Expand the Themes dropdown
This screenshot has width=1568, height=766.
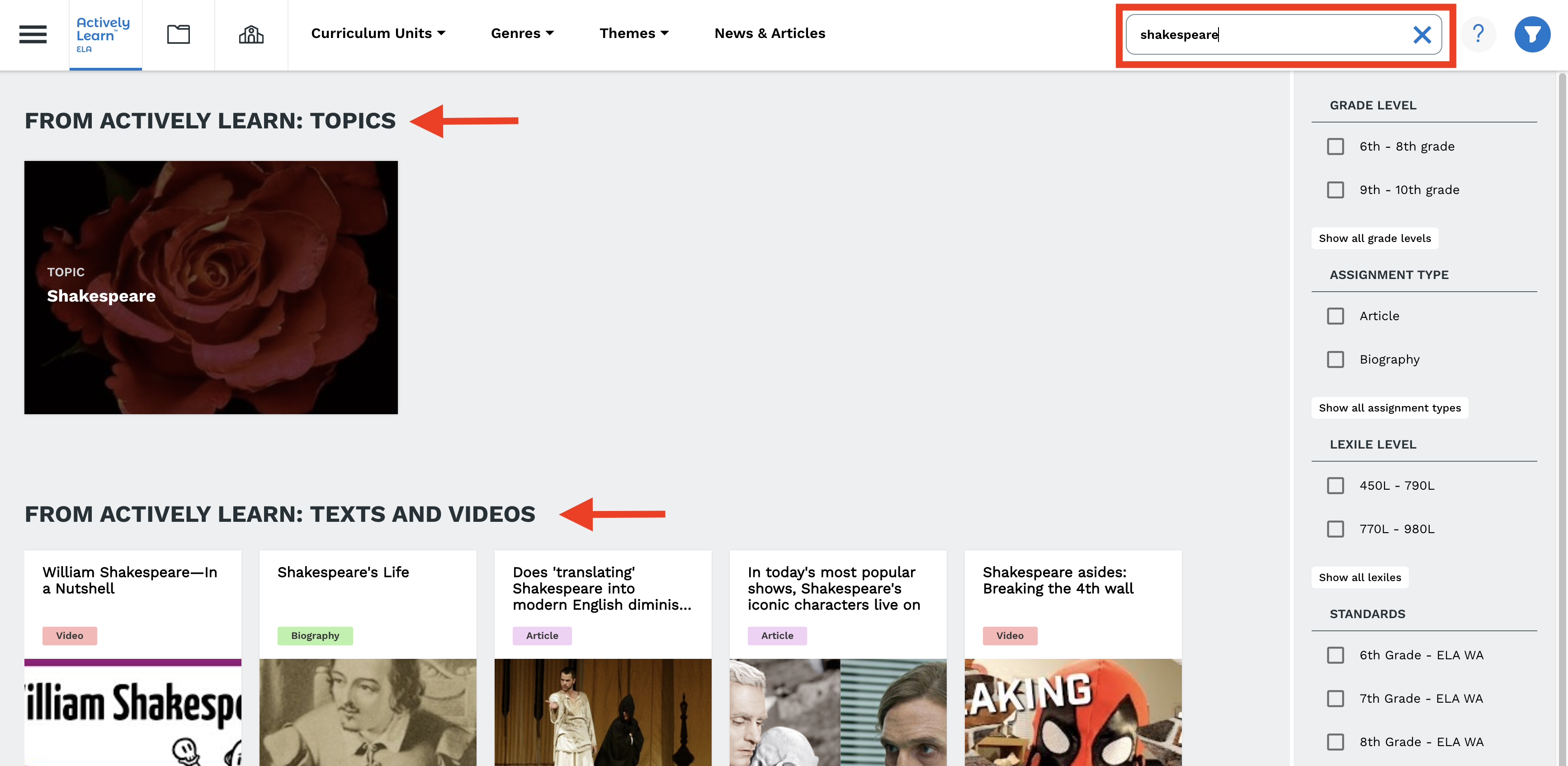tap(633, 33)
